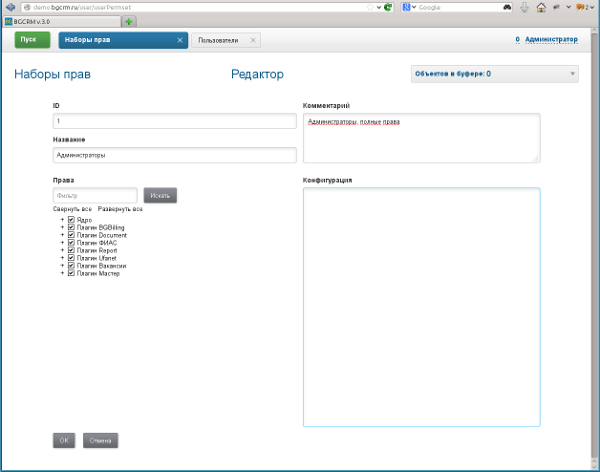The height and width of the screenshot is (472, 600).
Task: Toggle the Плагин BGBilling checkbox
Action: click(x=71, y=228)
